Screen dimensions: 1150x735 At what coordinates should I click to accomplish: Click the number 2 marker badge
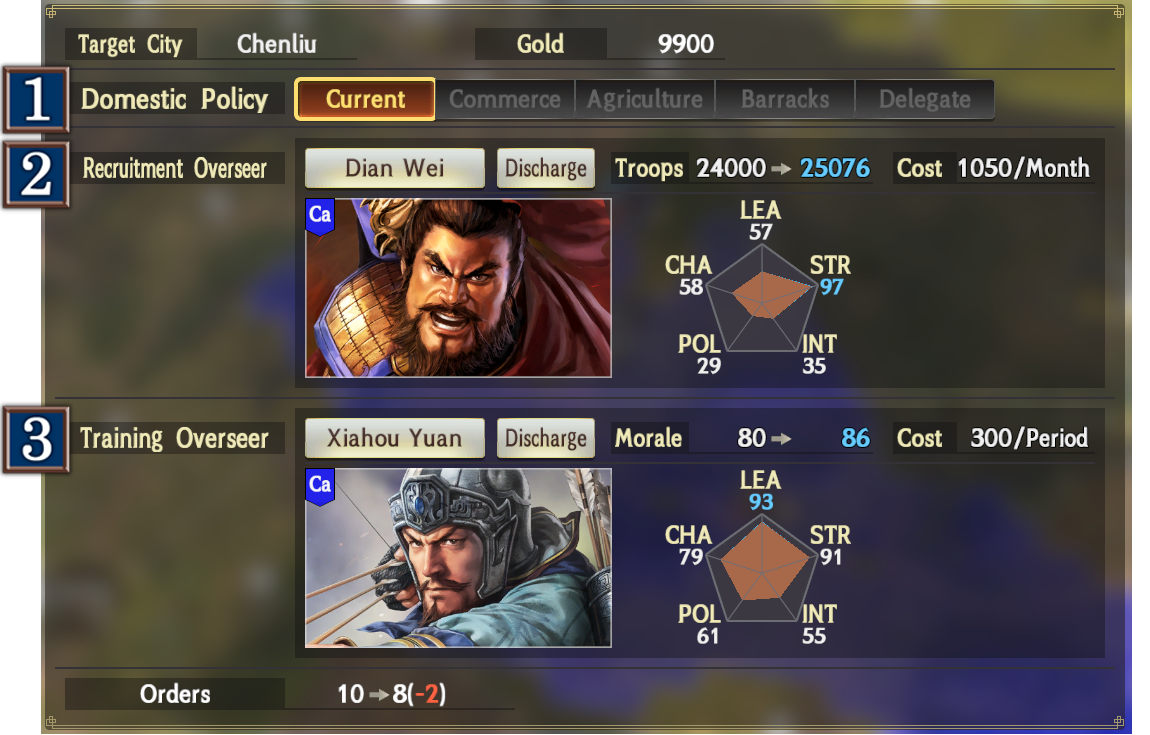click(36, 175)
